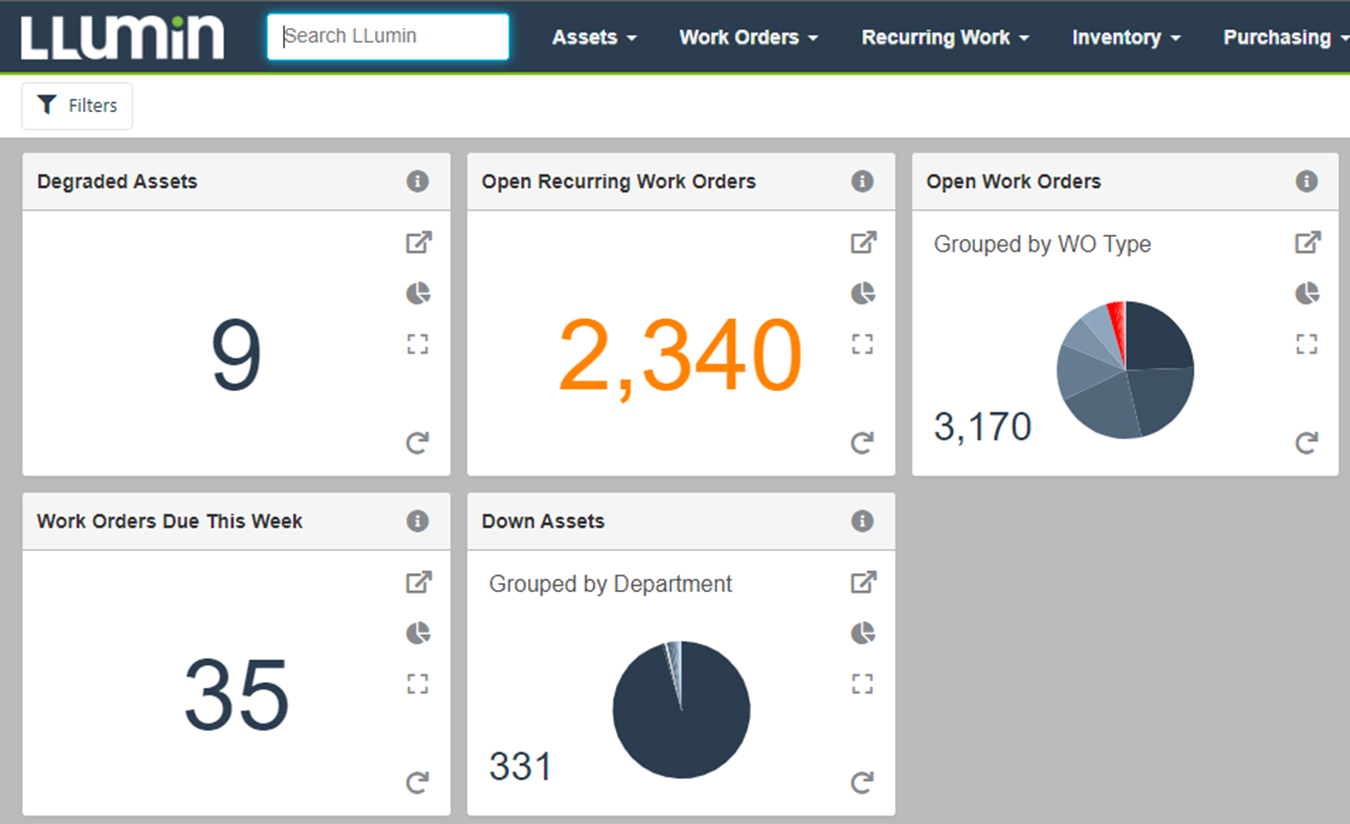This screenshot has width=1350, height=824.
Task: Toggle pie chart view on Degraded Assets
Action: coord(418,293)
